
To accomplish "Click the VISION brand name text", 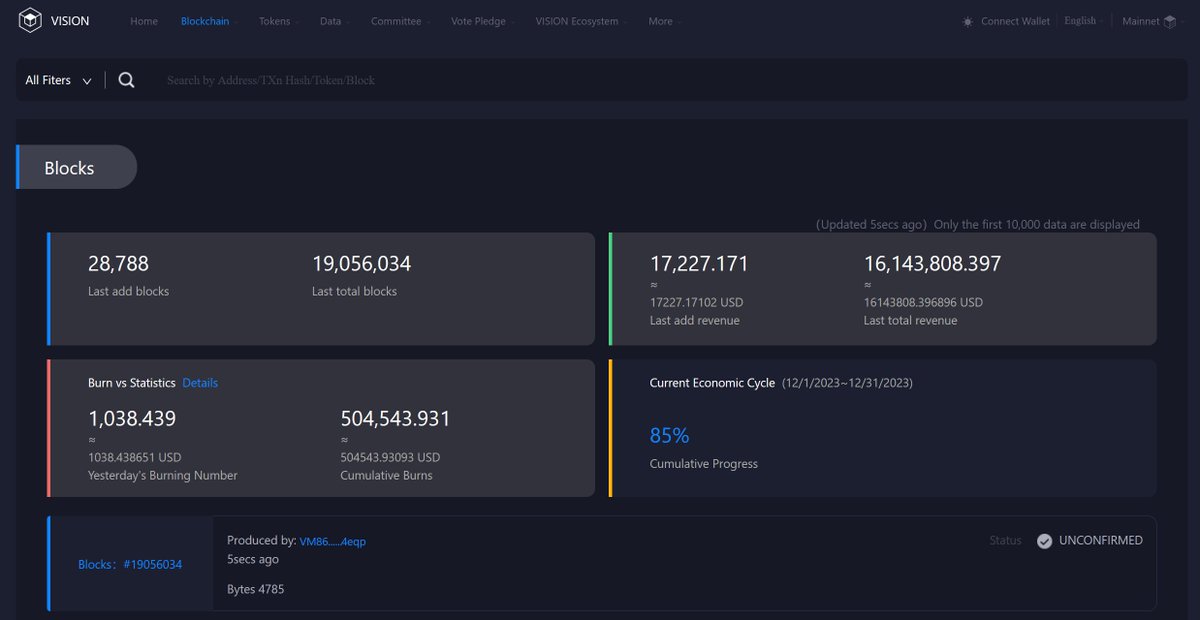I will [71, 21].
